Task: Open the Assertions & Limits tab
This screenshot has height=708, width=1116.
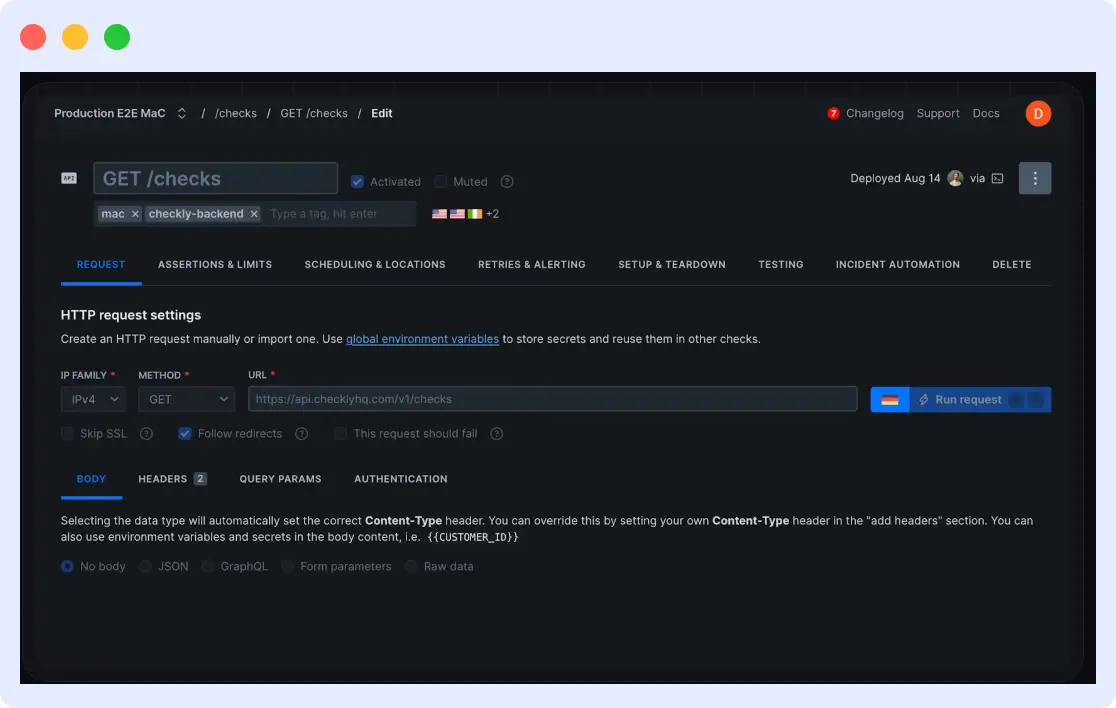Action: click(215, 264)
